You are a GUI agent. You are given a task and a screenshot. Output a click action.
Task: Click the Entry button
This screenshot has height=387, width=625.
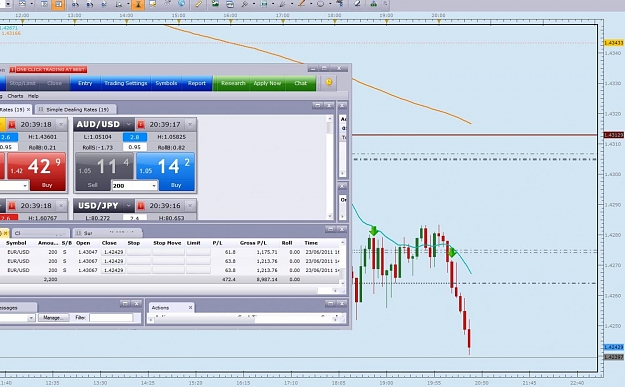tap(85, 83)
